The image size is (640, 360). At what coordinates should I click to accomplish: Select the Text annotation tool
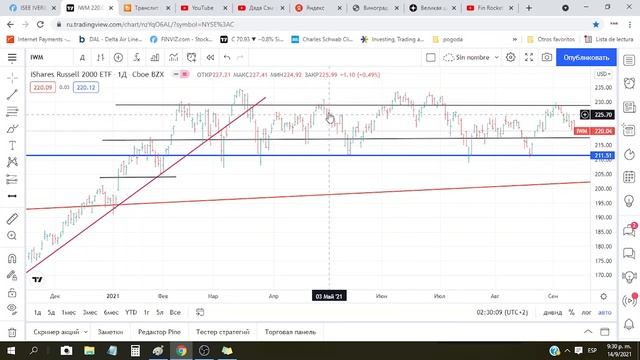tap(12, 145)
